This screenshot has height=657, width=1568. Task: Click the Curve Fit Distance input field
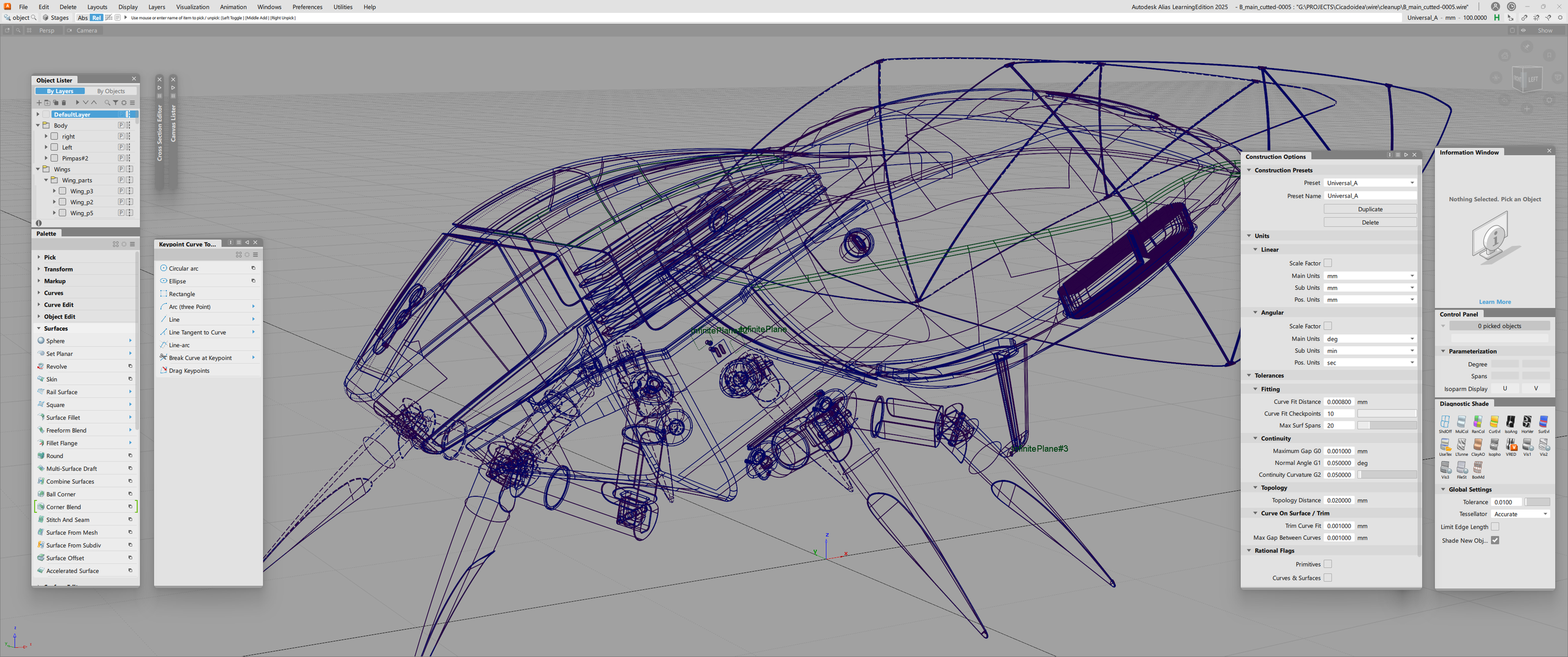[1339, 402]
